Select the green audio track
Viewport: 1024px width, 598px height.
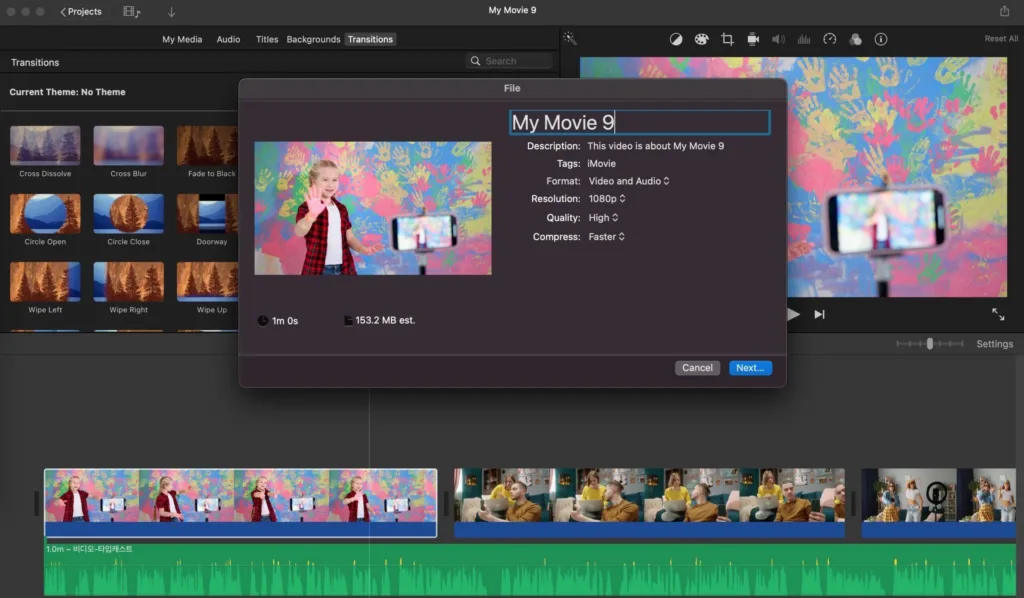(530, 569)
